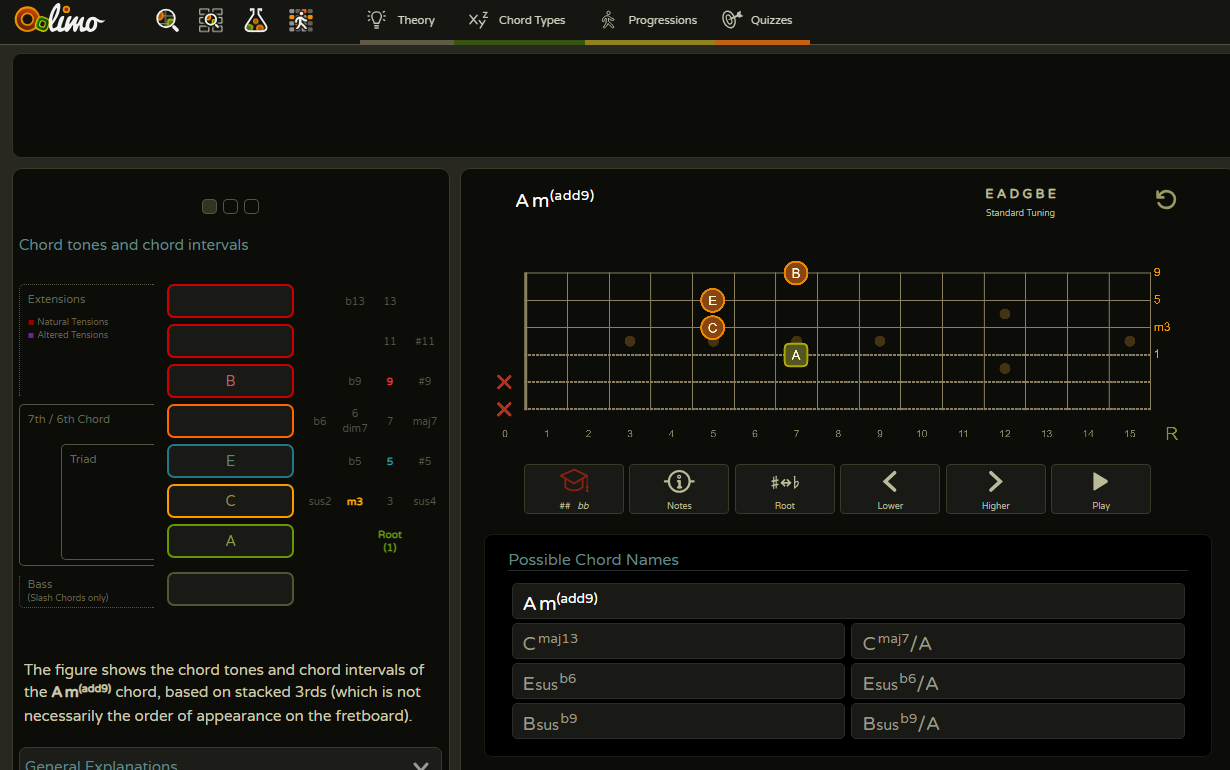
Task: Click the #11 interval label
Action: [425, 341]
